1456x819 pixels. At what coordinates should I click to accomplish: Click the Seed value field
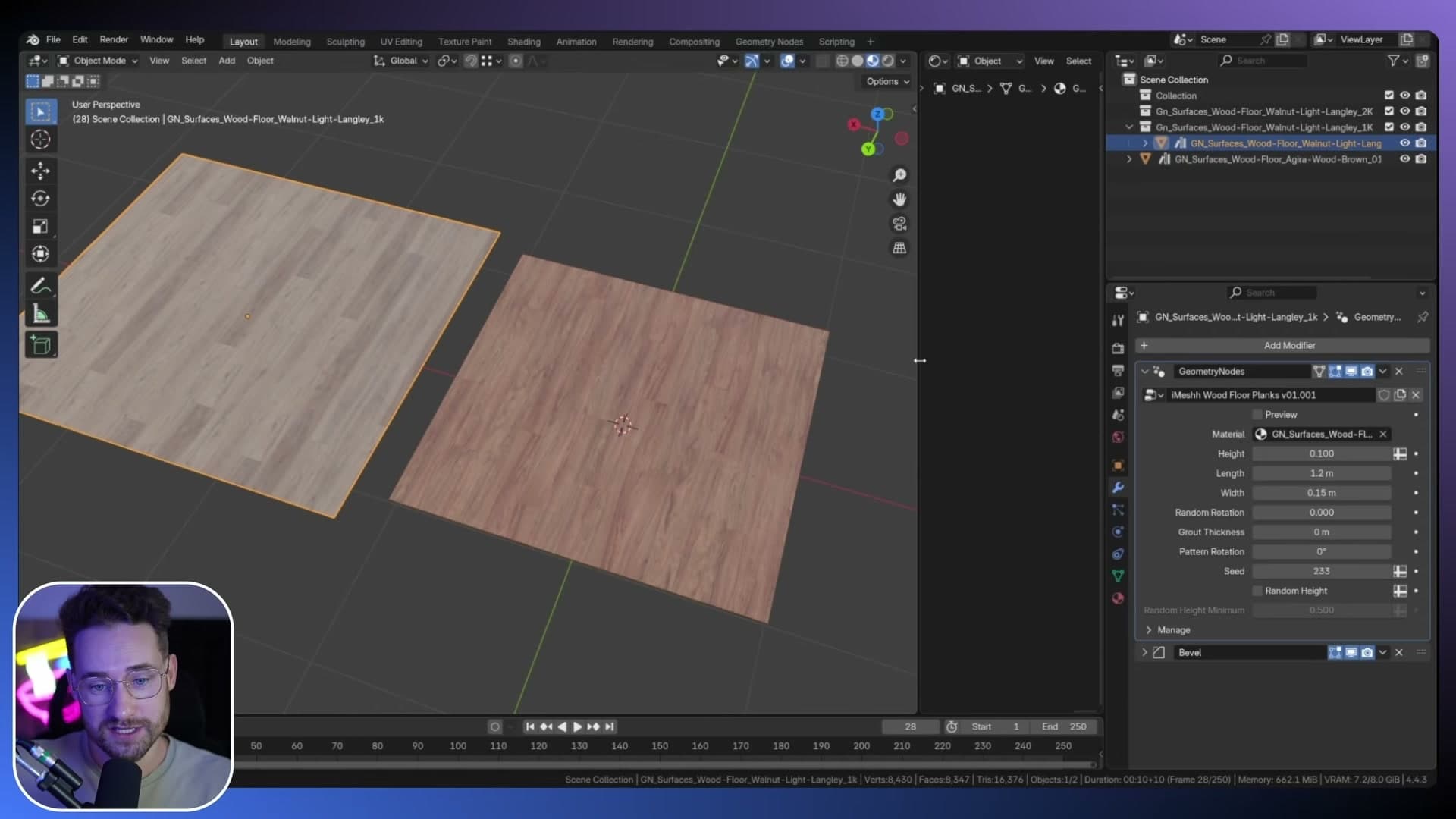click(x=1321, y=572)
